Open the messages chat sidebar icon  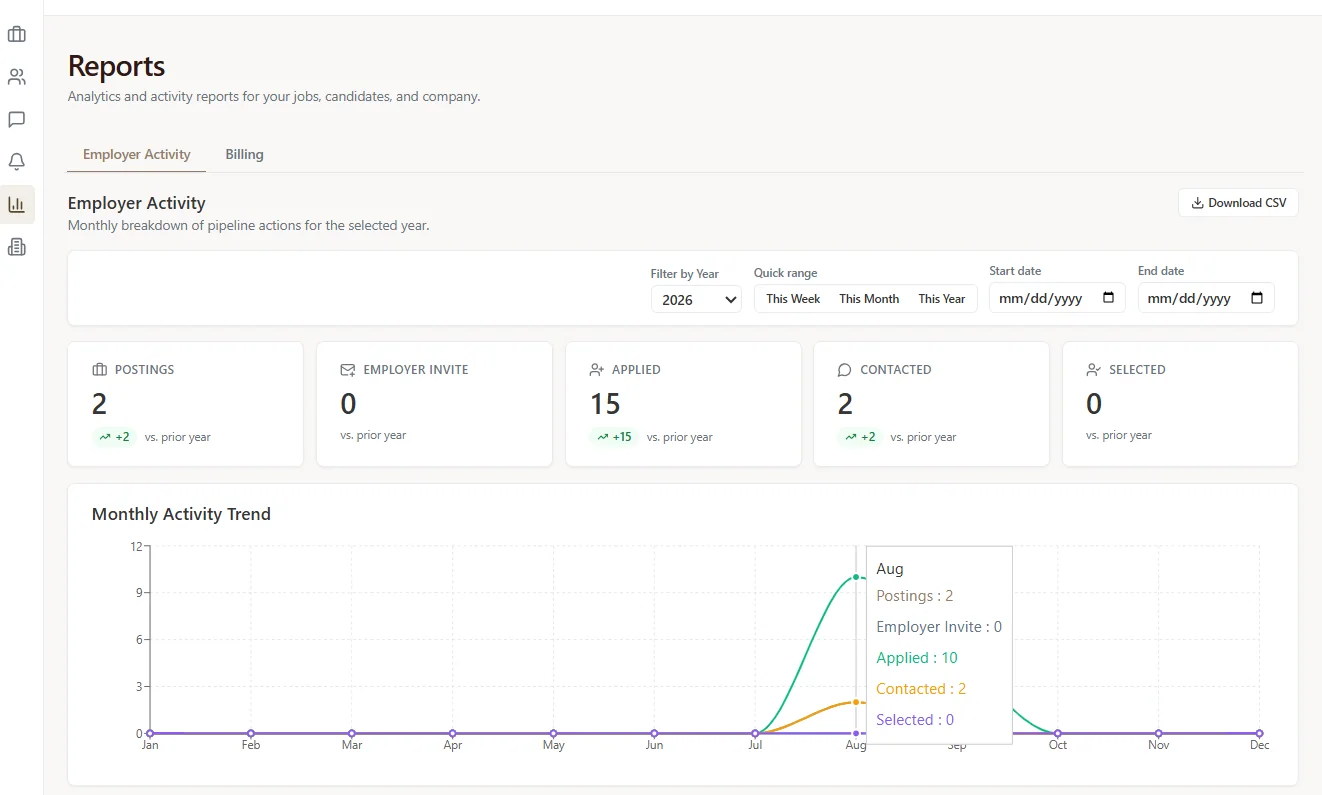(x=17, y=120)
